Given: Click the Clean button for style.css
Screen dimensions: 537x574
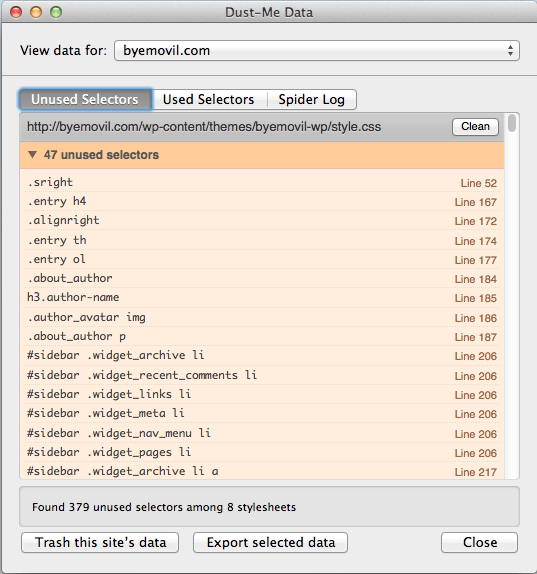Looking at the screenshot, I should pyautogui.click(x=475, y=127).
